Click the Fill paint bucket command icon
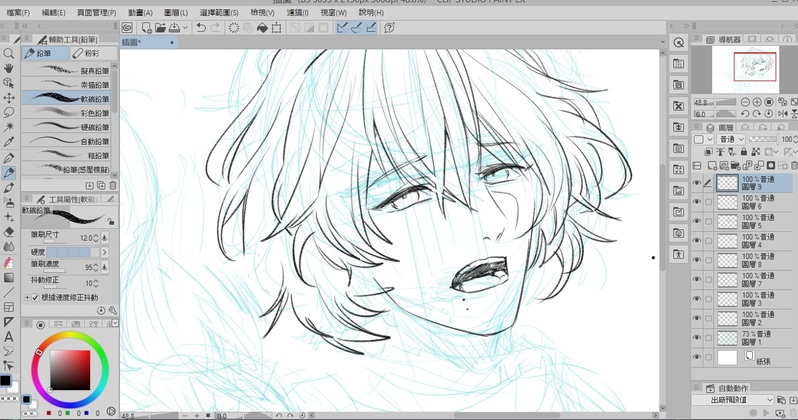Screen dimensions: 798x420 pyautogui.click(x=262, y=27)
